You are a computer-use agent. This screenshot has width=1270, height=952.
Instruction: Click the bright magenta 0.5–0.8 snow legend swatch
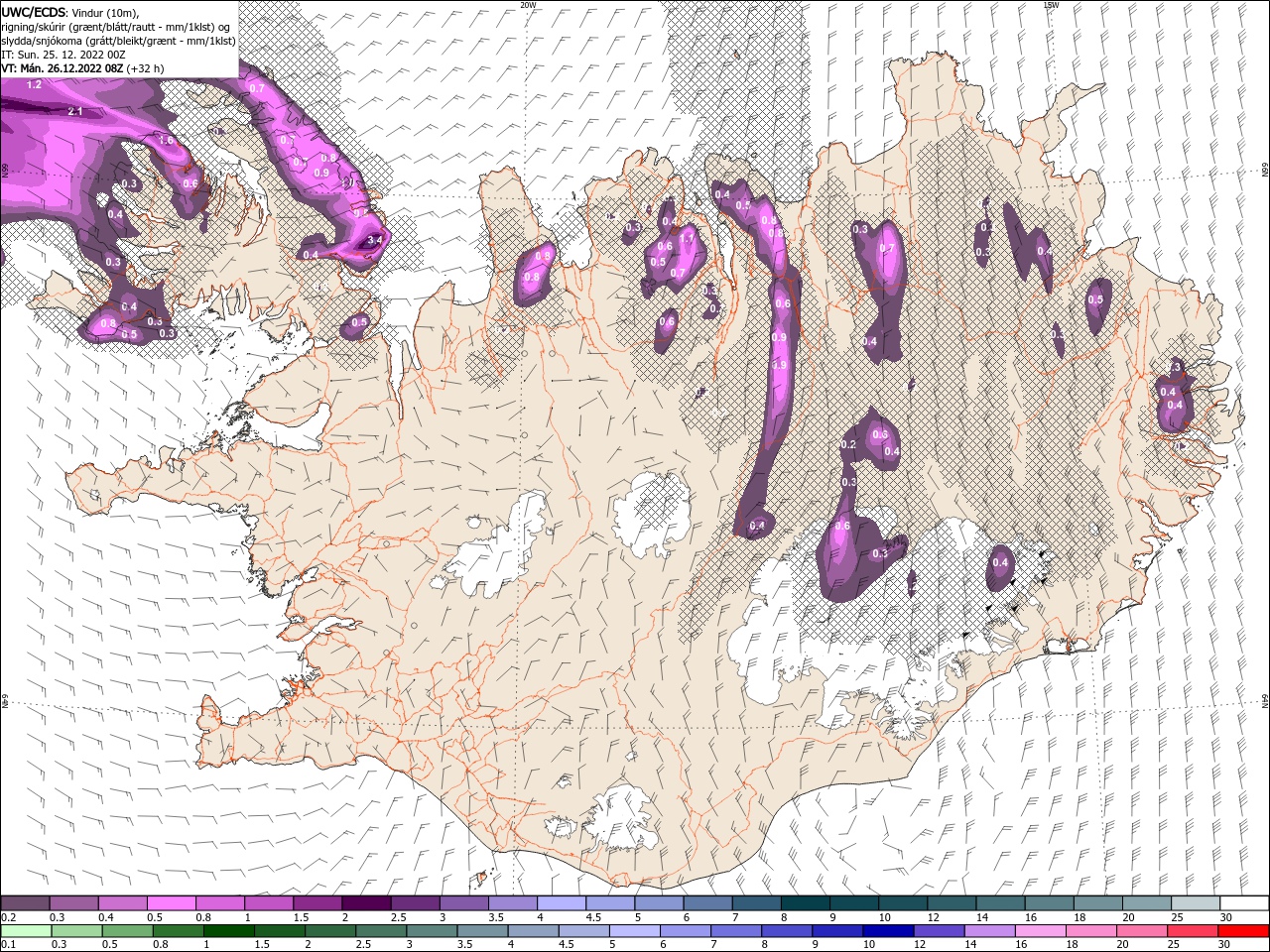(171, 902)
